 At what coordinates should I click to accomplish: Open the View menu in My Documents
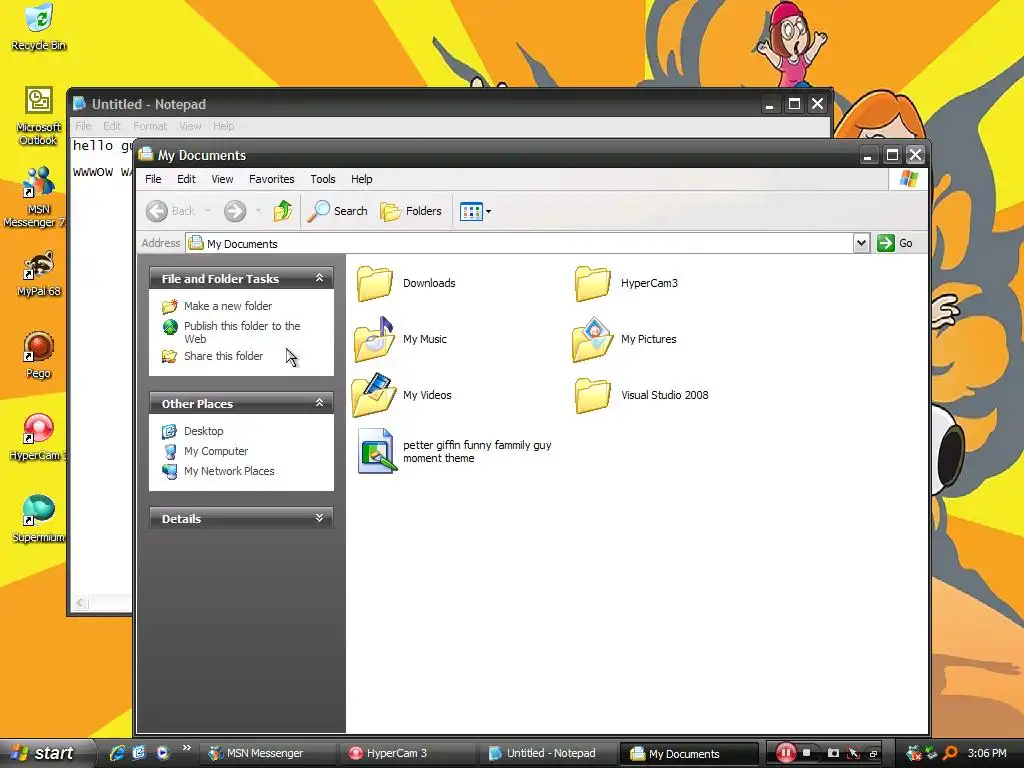click(222, 179)
